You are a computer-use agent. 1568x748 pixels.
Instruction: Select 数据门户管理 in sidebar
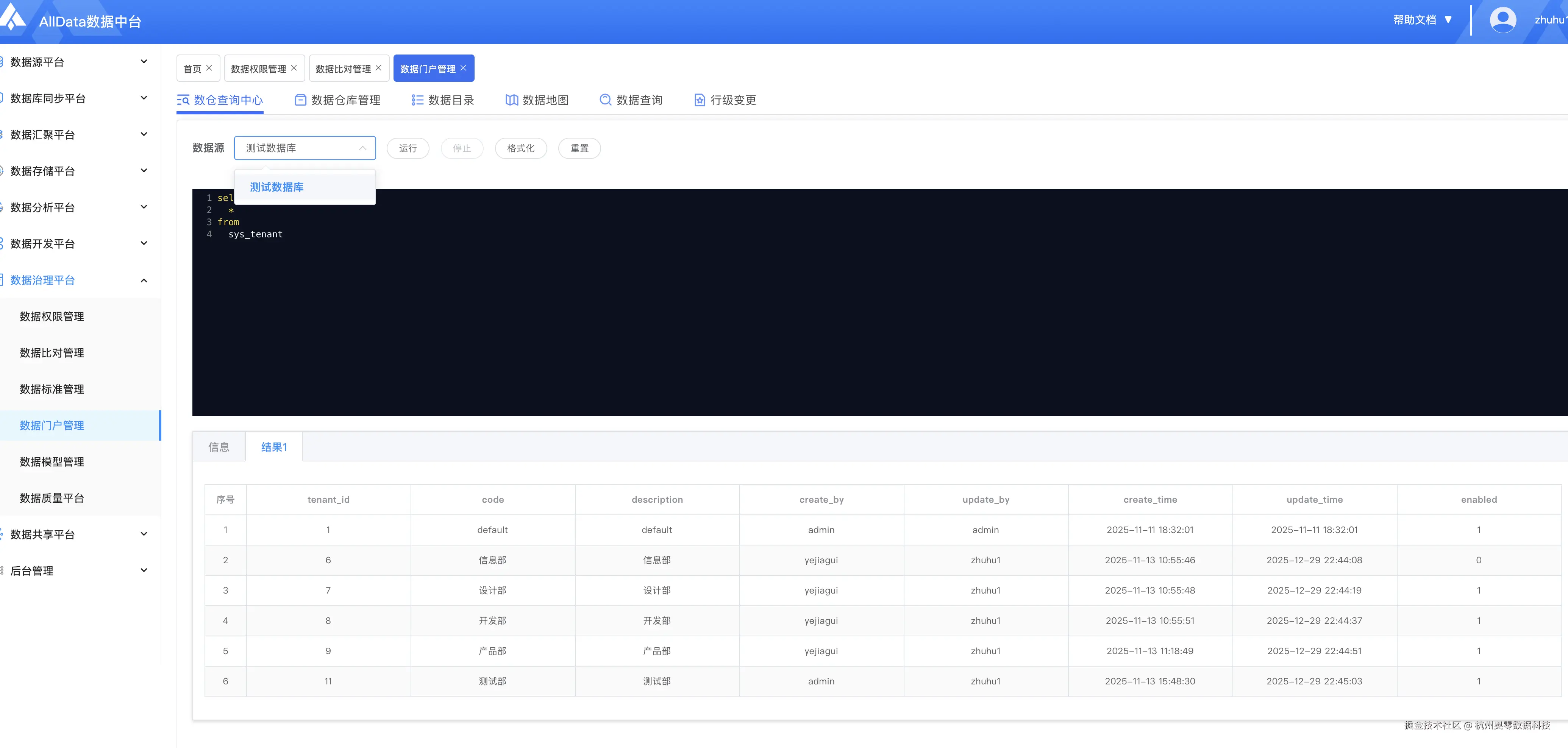80,426
